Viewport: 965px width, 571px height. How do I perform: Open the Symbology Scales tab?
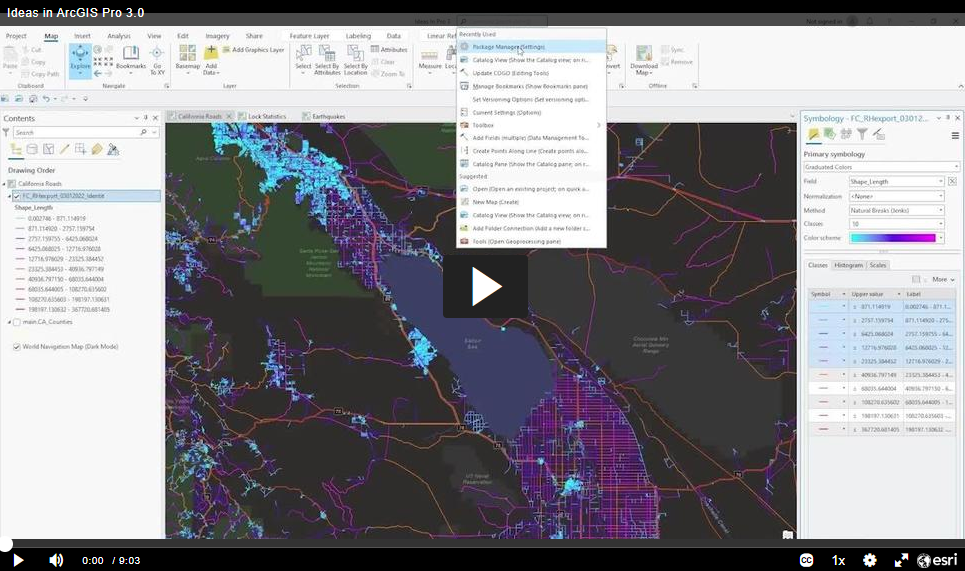coord(878,265)
